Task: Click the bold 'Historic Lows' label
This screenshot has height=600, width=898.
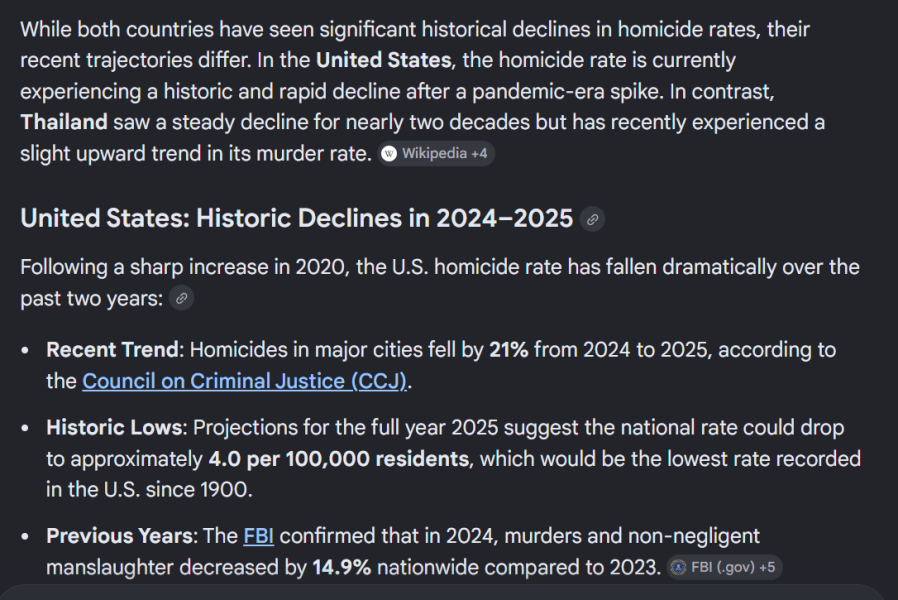Action: click(x=114, y=428)
